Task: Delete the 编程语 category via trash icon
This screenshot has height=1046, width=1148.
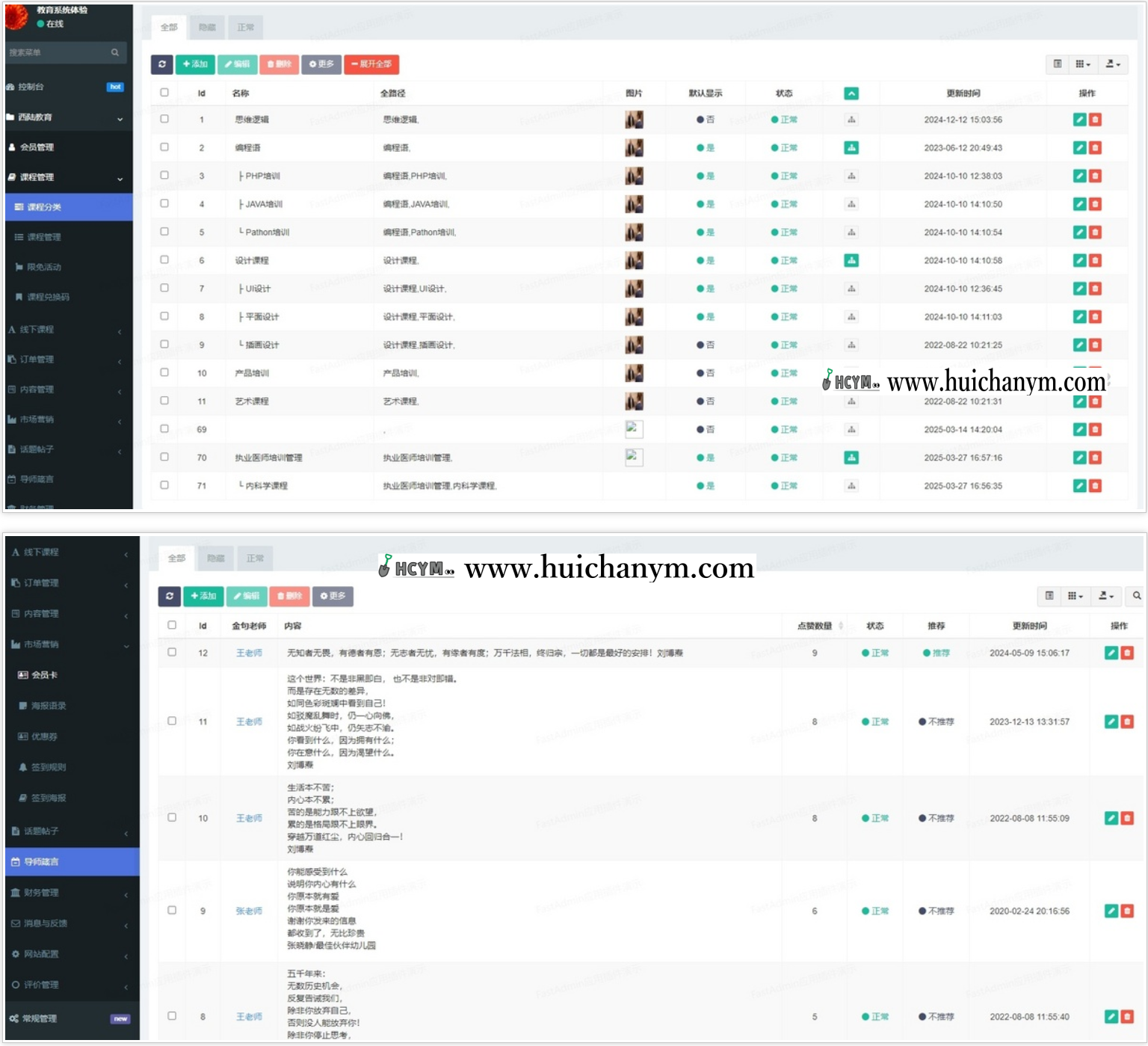Action: 1095,148
